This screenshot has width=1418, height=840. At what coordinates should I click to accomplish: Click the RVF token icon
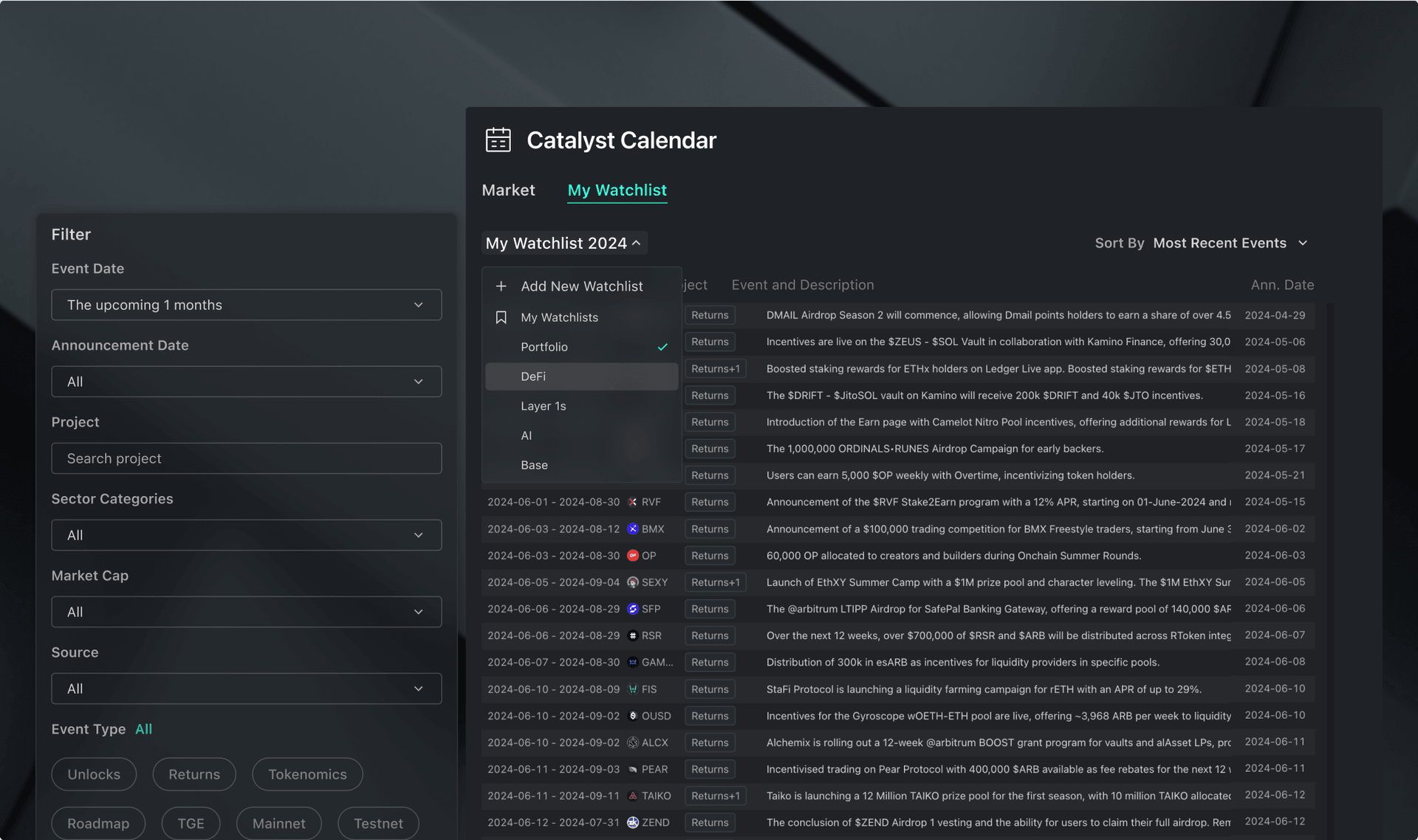(x=633, y=502)
